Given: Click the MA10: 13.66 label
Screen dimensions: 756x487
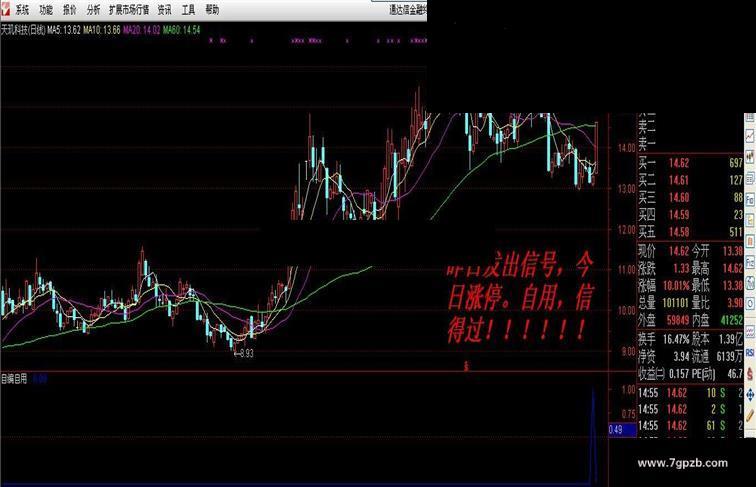Looking at the screenshot, I should (102, 30).
